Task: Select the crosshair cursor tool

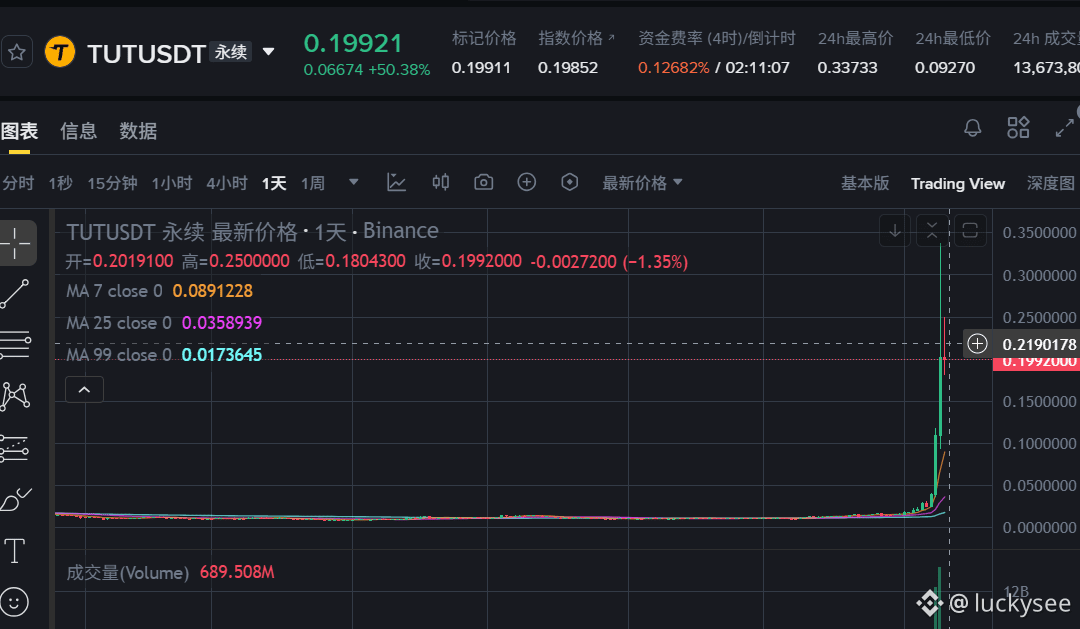Action: [14, 243]
